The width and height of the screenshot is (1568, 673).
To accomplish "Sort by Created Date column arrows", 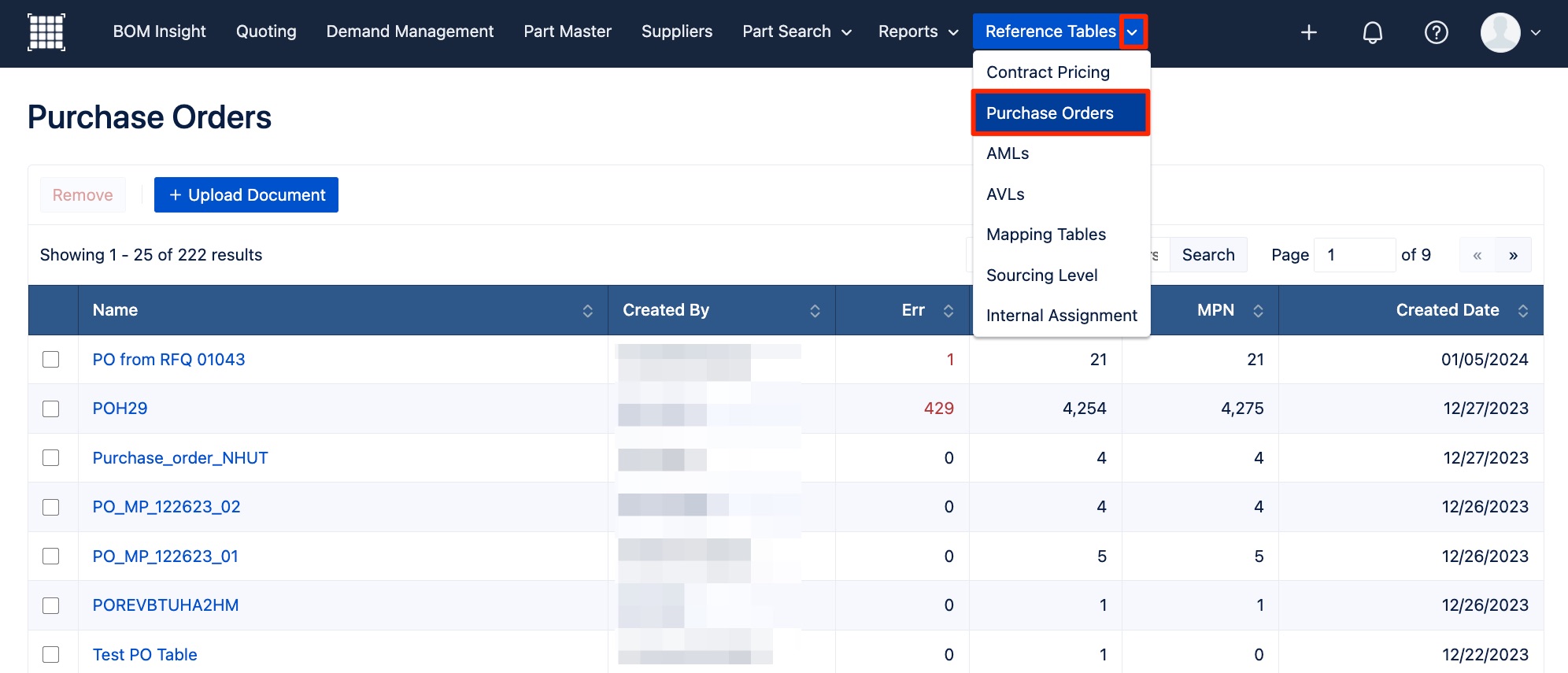I will (x=1522, y=311).
